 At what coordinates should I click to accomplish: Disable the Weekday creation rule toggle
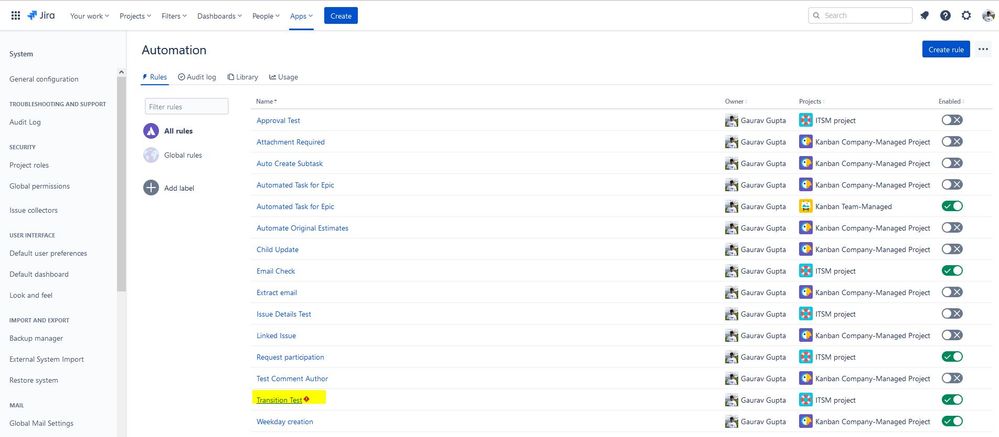point(952,421)
